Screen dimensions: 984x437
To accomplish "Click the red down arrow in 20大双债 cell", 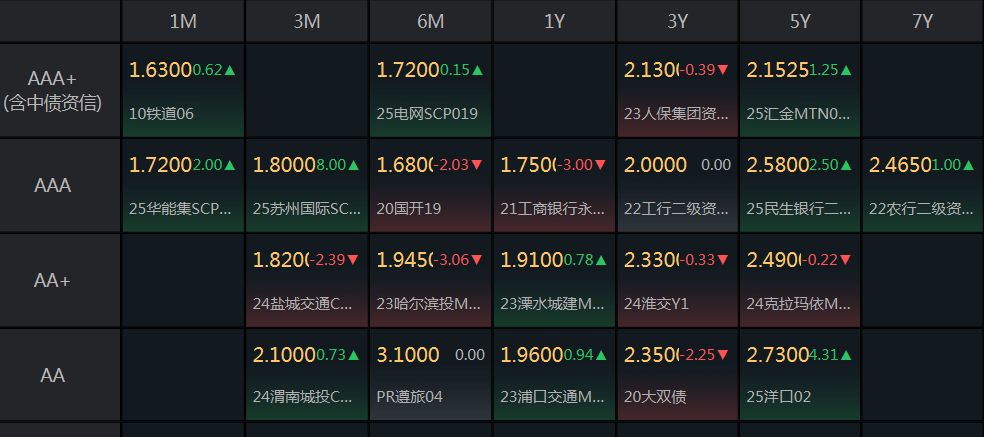I will click(x=724, y=355).
